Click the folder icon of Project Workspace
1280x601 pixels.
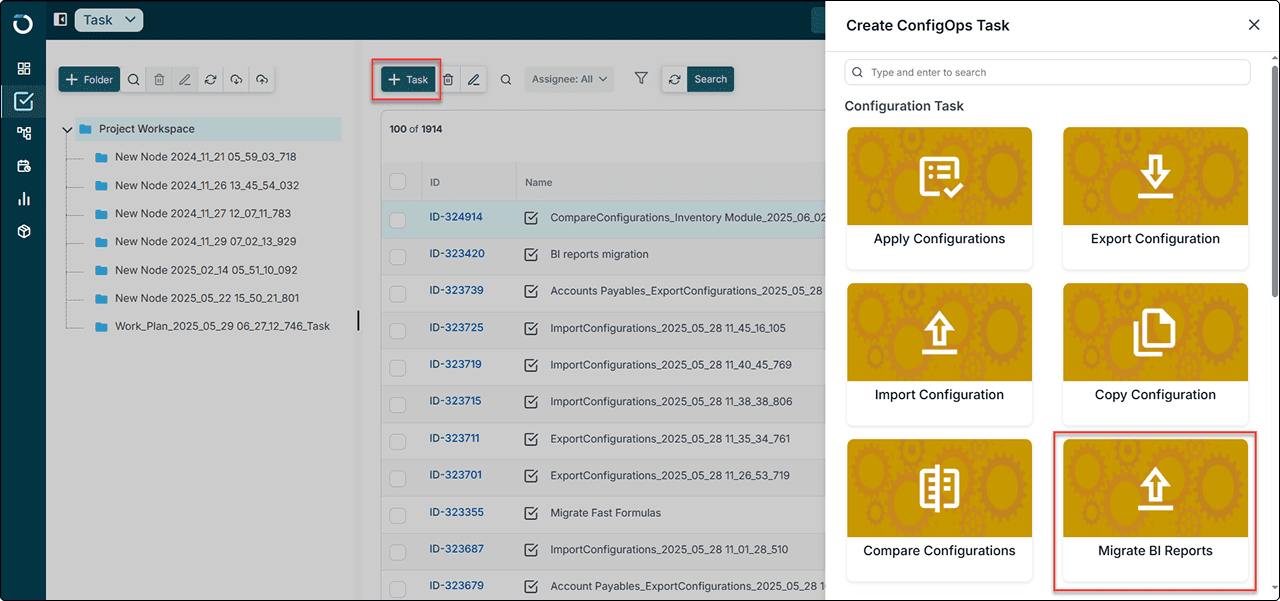[x=85, y=129]
